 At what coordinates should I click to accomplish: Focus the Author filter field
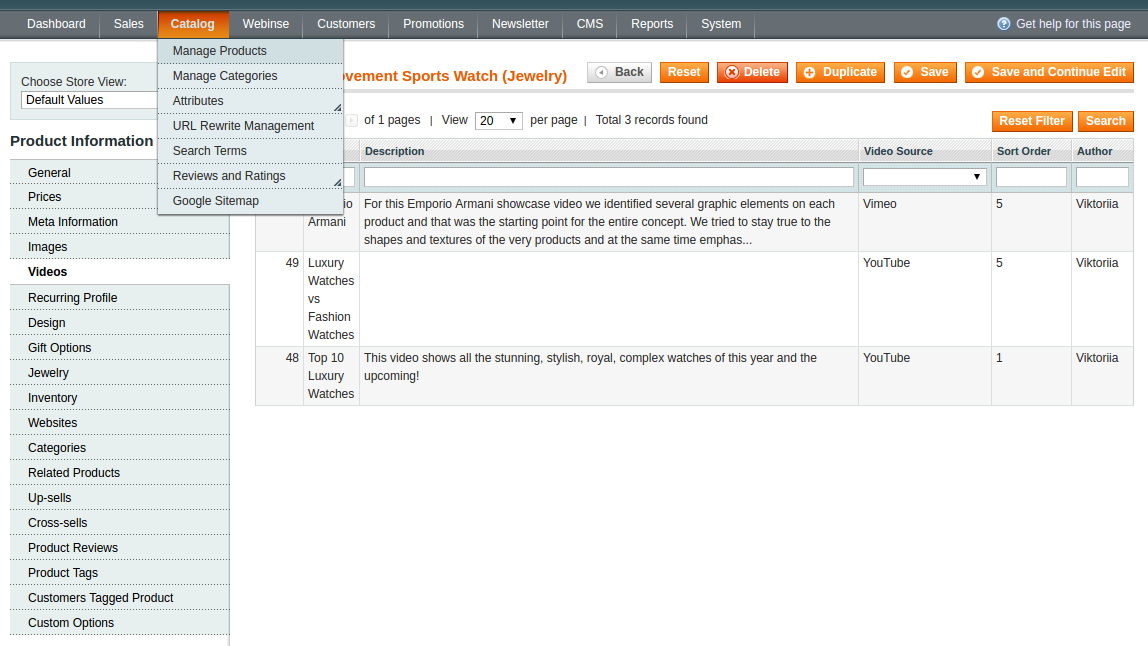click(x=1102, y=177)
